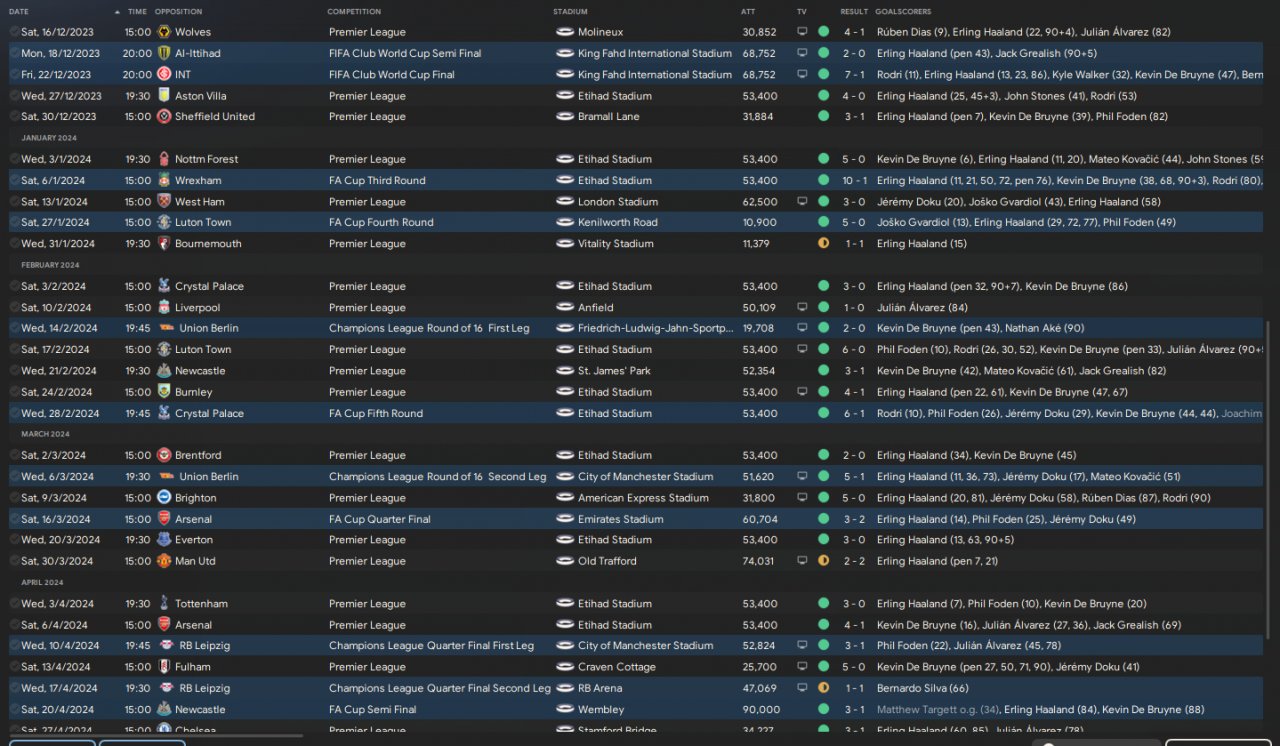Click the Liverpool crest icon

click(x=164, y=307)
